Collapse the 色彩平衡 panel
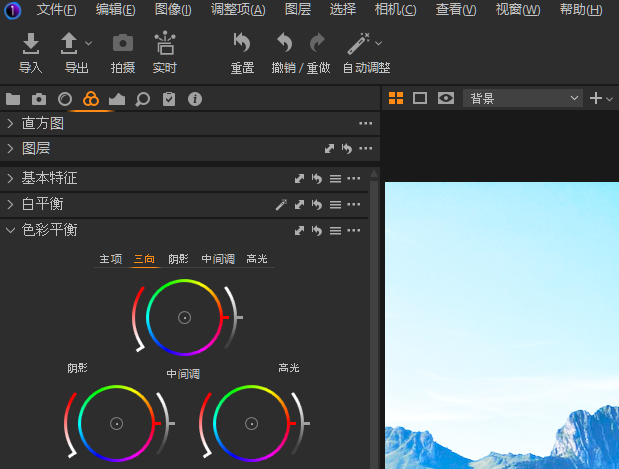619x469 pixels. 10,230
